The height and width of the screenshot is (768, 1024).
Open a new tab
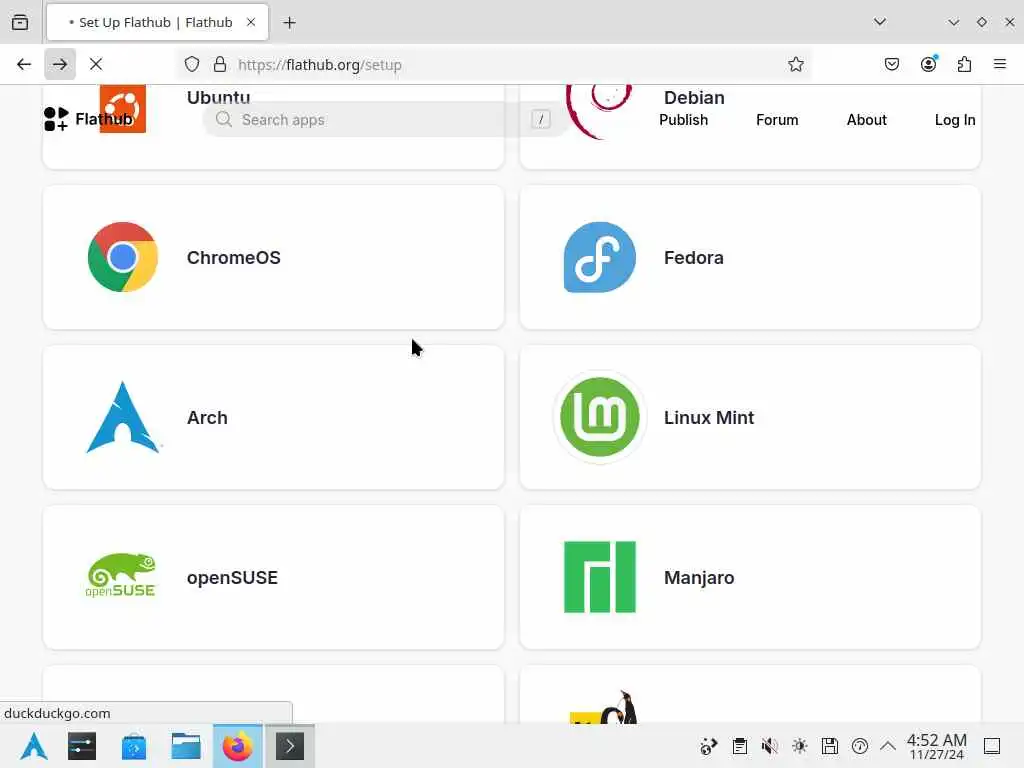coord(289,22)
